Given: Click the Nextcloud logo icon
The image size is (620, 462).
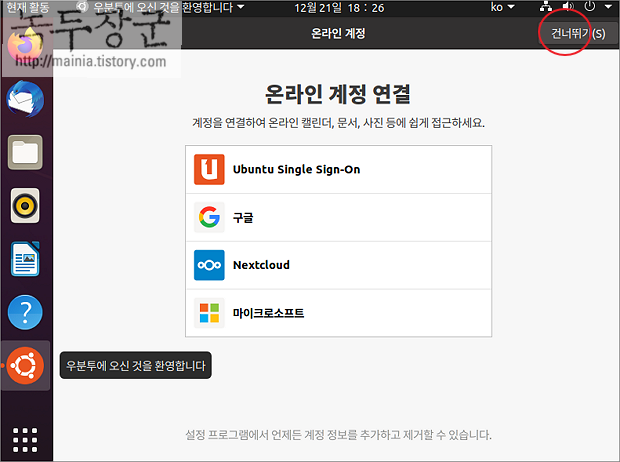Looking at the screenshot, I should (209, 265).
